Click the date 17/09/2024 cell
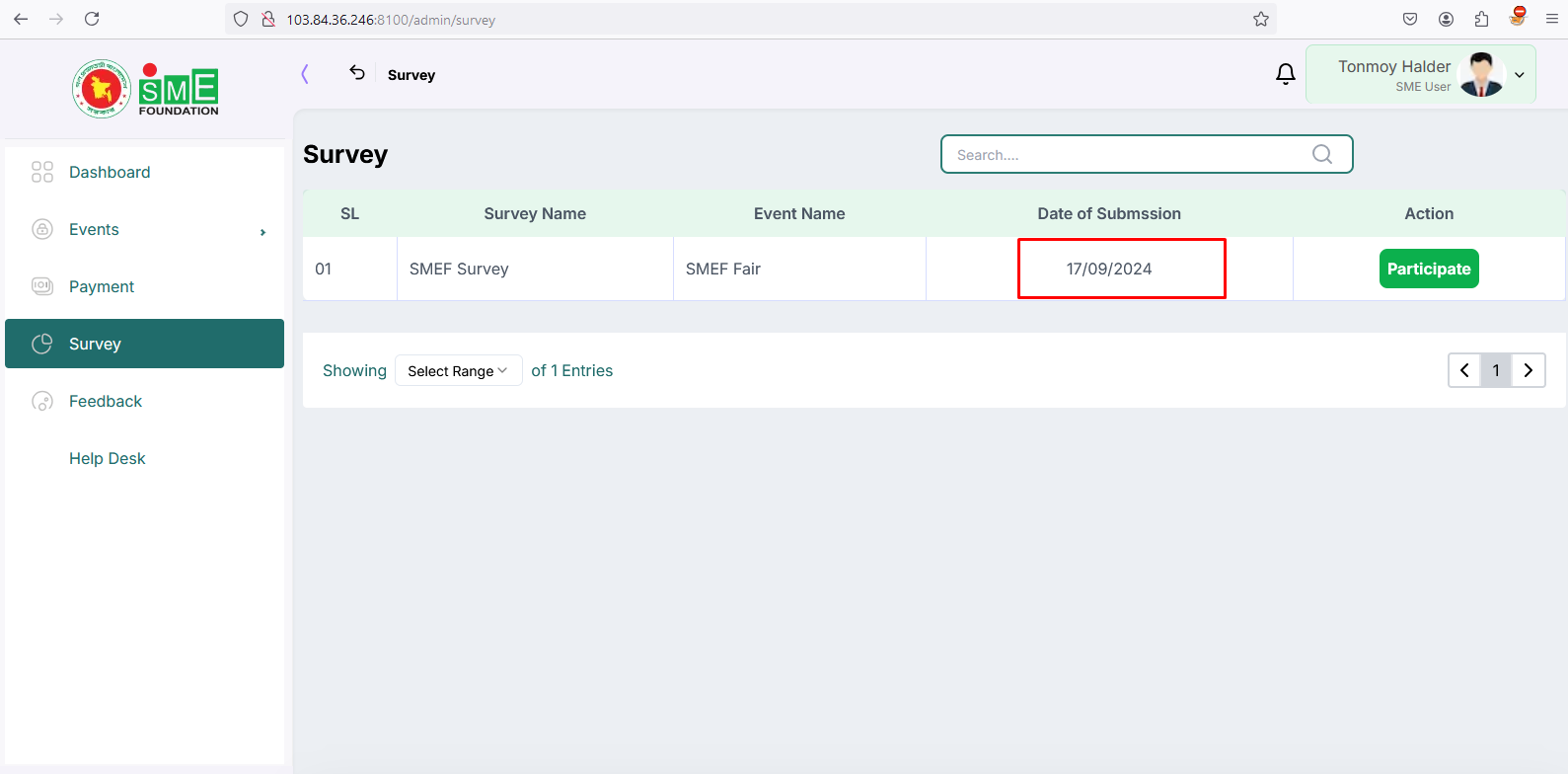Image resolution: width=1568 pixels, height=774 pixels. [1109, 269]
